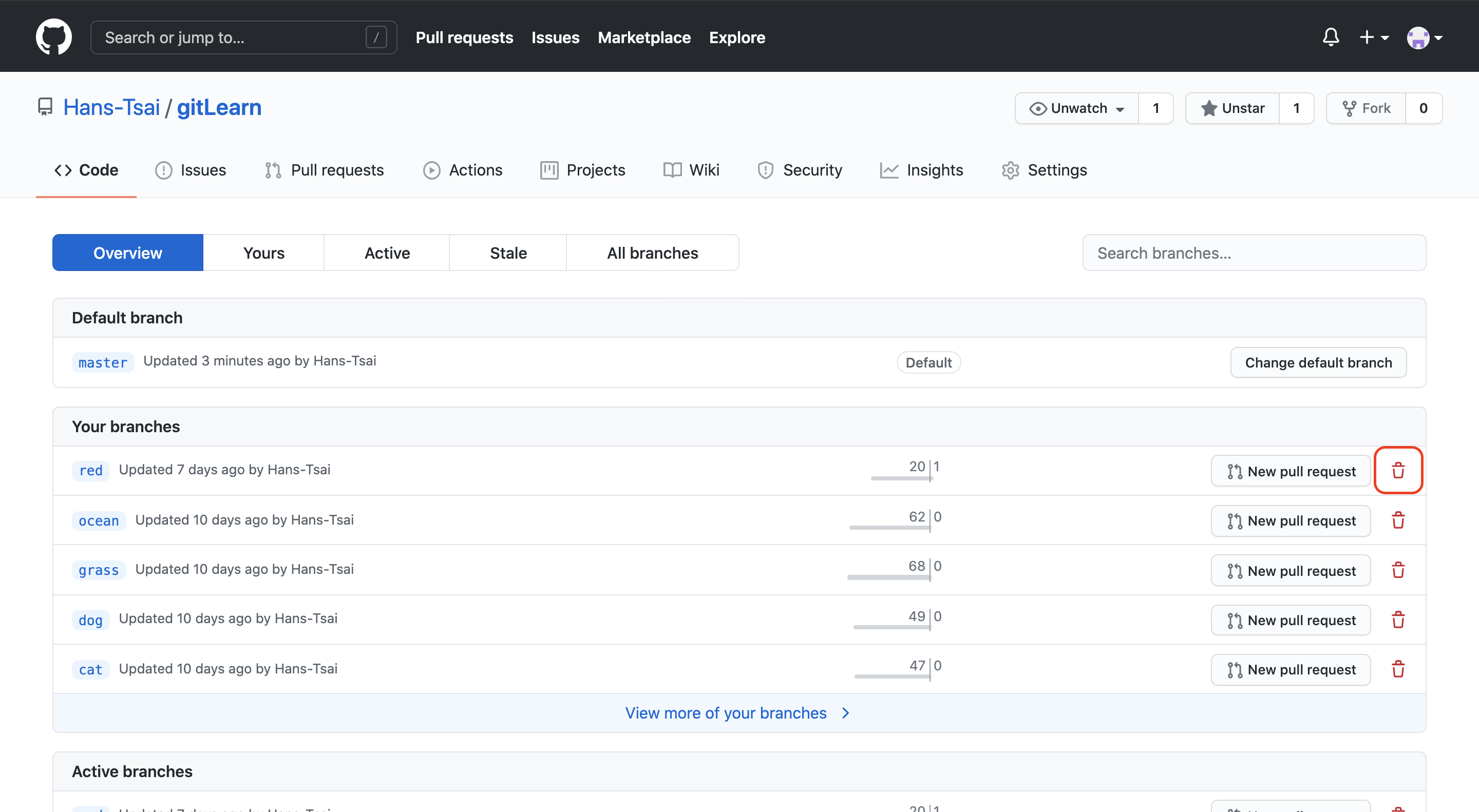Open the grass branch
Screen dimensions: 1479x812
(99, 570)
